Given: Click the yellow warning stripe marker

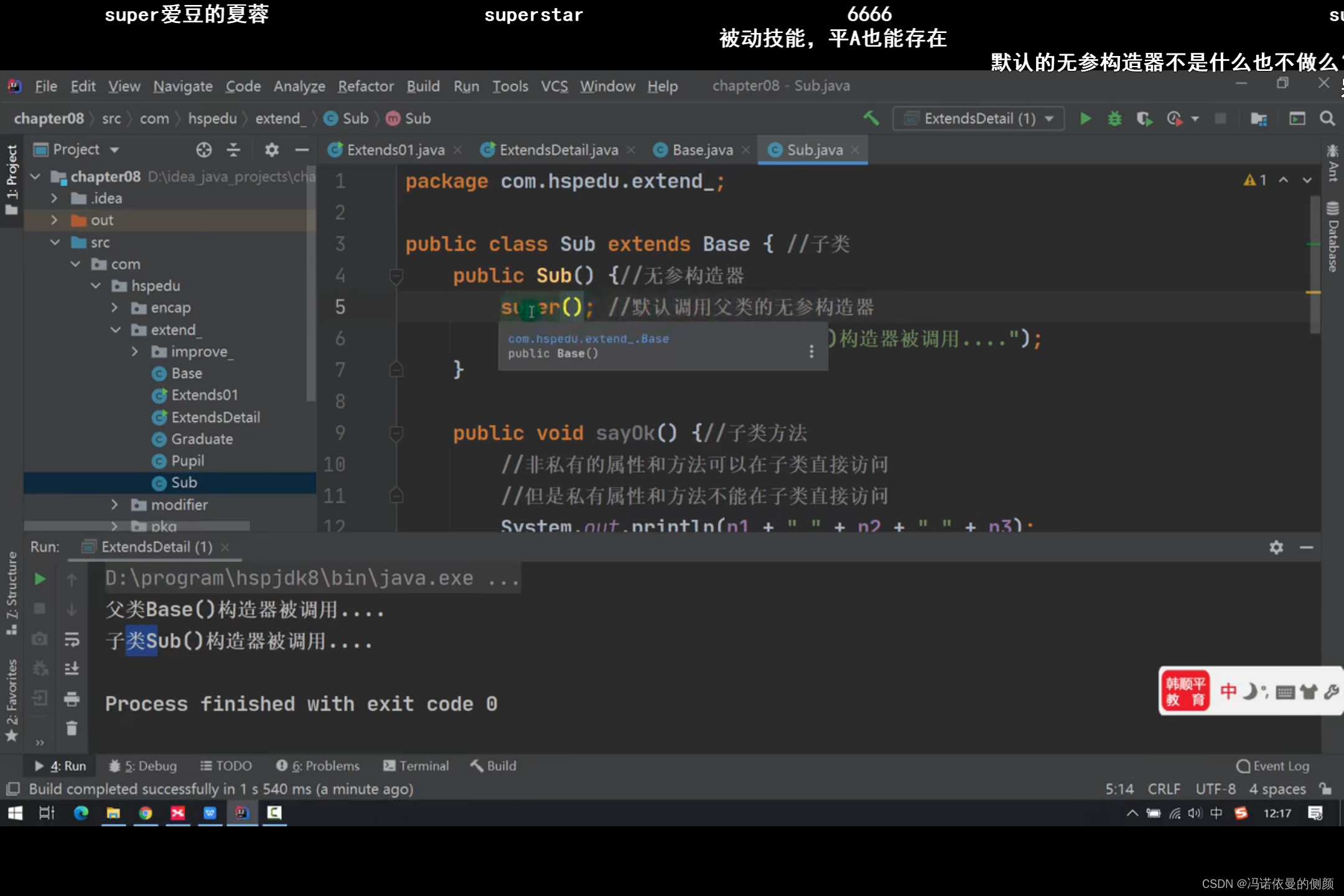Looking at the screenshot, I should (x=1313, y=292).
